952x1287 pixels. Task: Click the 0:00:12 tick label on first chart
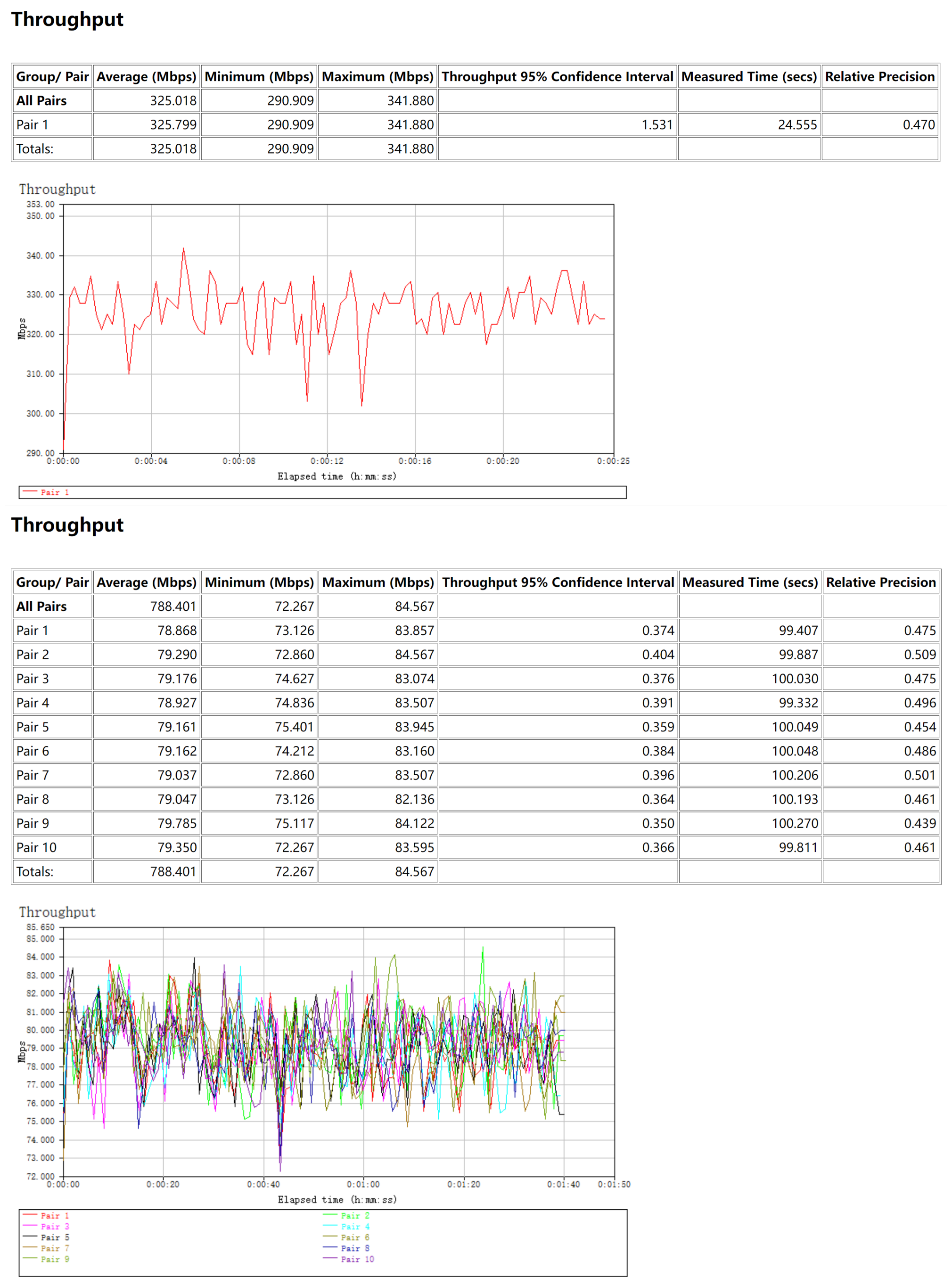(327, 461)
